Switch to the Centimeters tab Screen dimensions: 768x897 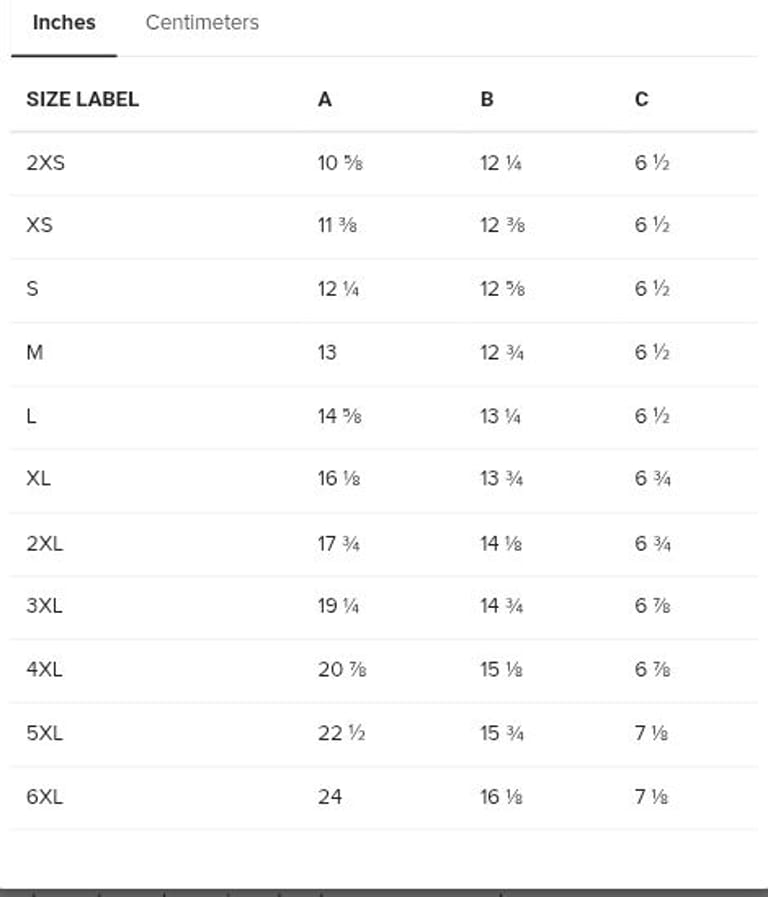click(x=202, y=23)
